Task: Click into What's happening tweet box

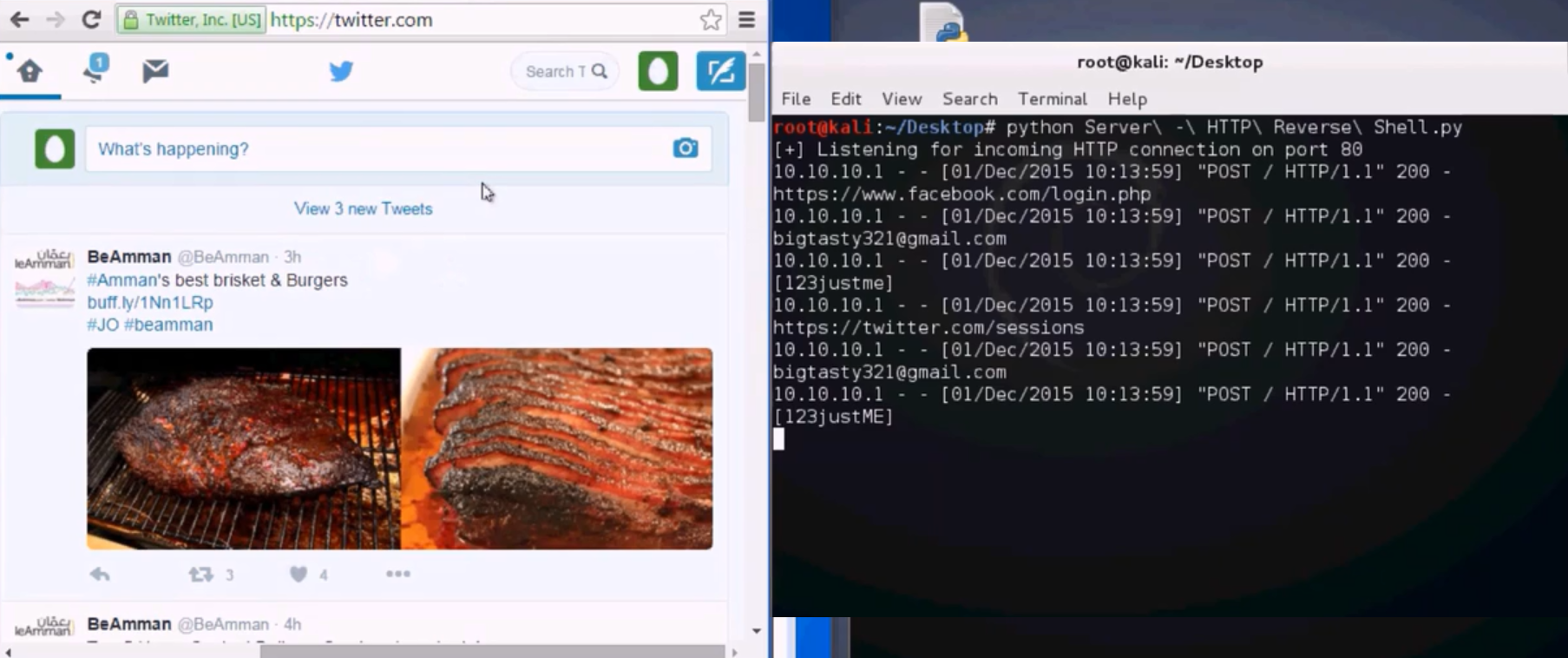Action: click(399, 148)
